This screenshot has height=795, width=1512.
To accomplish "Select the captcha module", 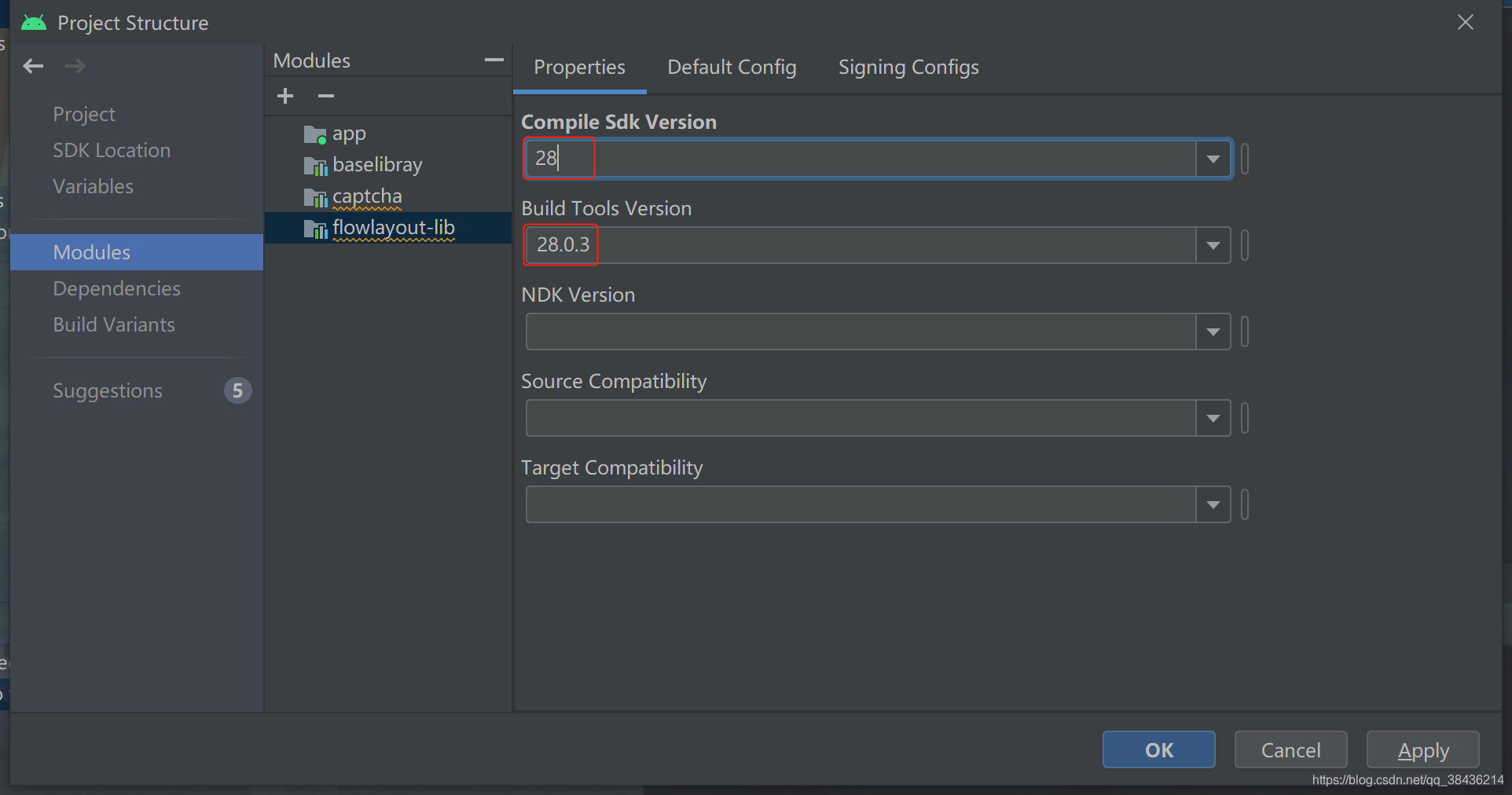I will pyautogui.click(x=367, y=196).
